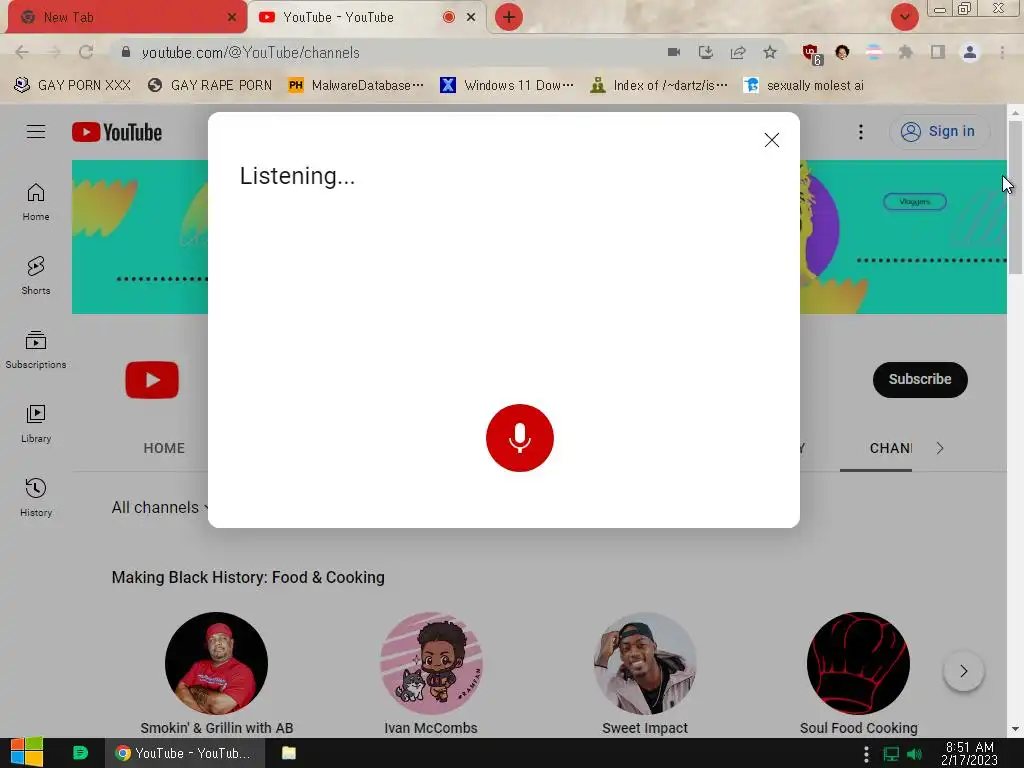The height and width of the screenshot is (768, 1024).
Task: Open YouTube settings three-dot menu
Action: tap(861, 132)
